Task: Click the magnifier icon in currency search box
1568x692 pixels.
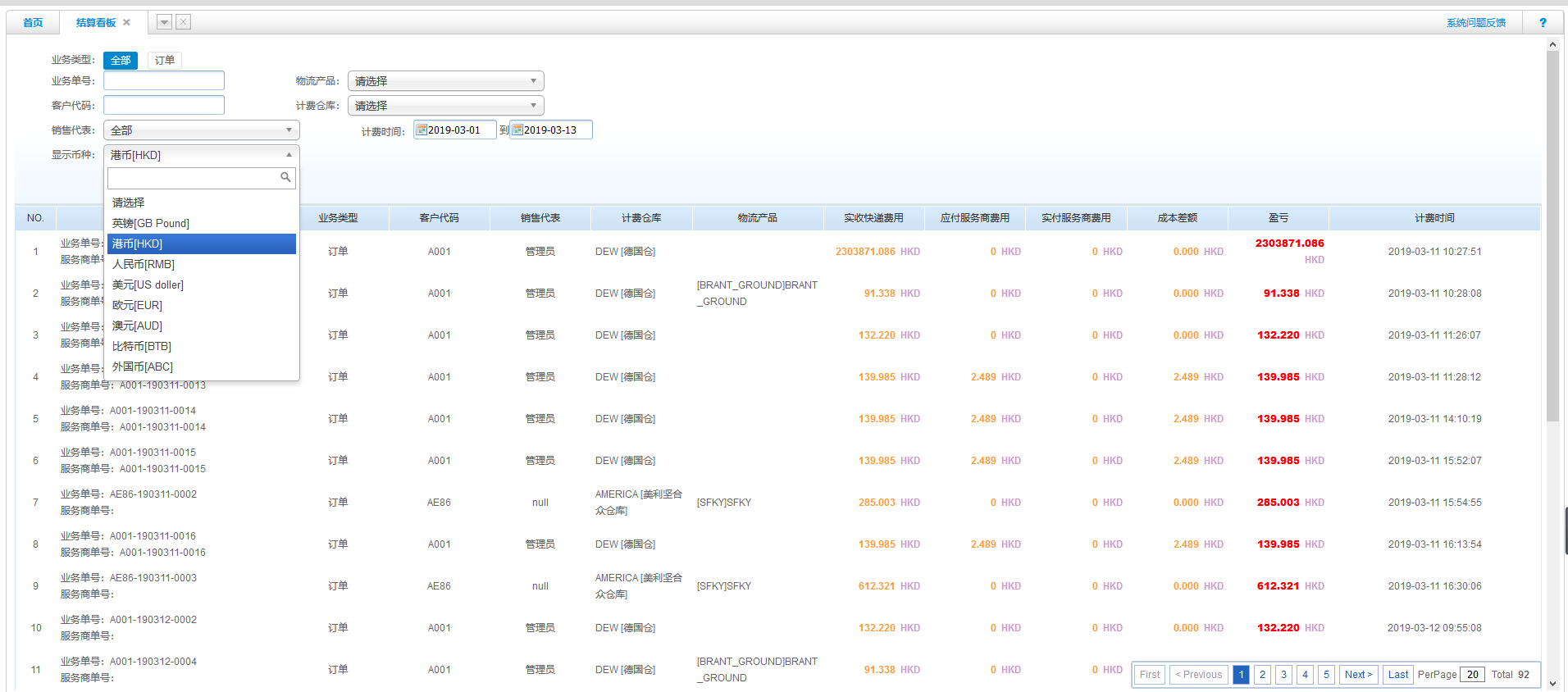Action: click(x=285, y=177)
